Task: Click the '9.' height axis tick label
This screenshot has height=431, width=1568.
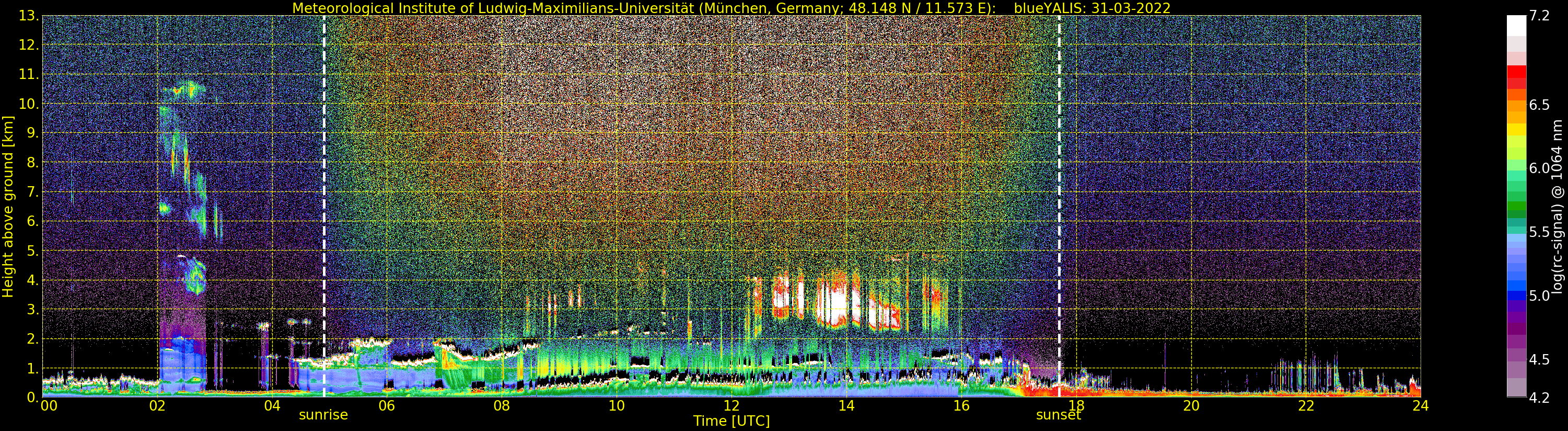Action: (33, 133)
